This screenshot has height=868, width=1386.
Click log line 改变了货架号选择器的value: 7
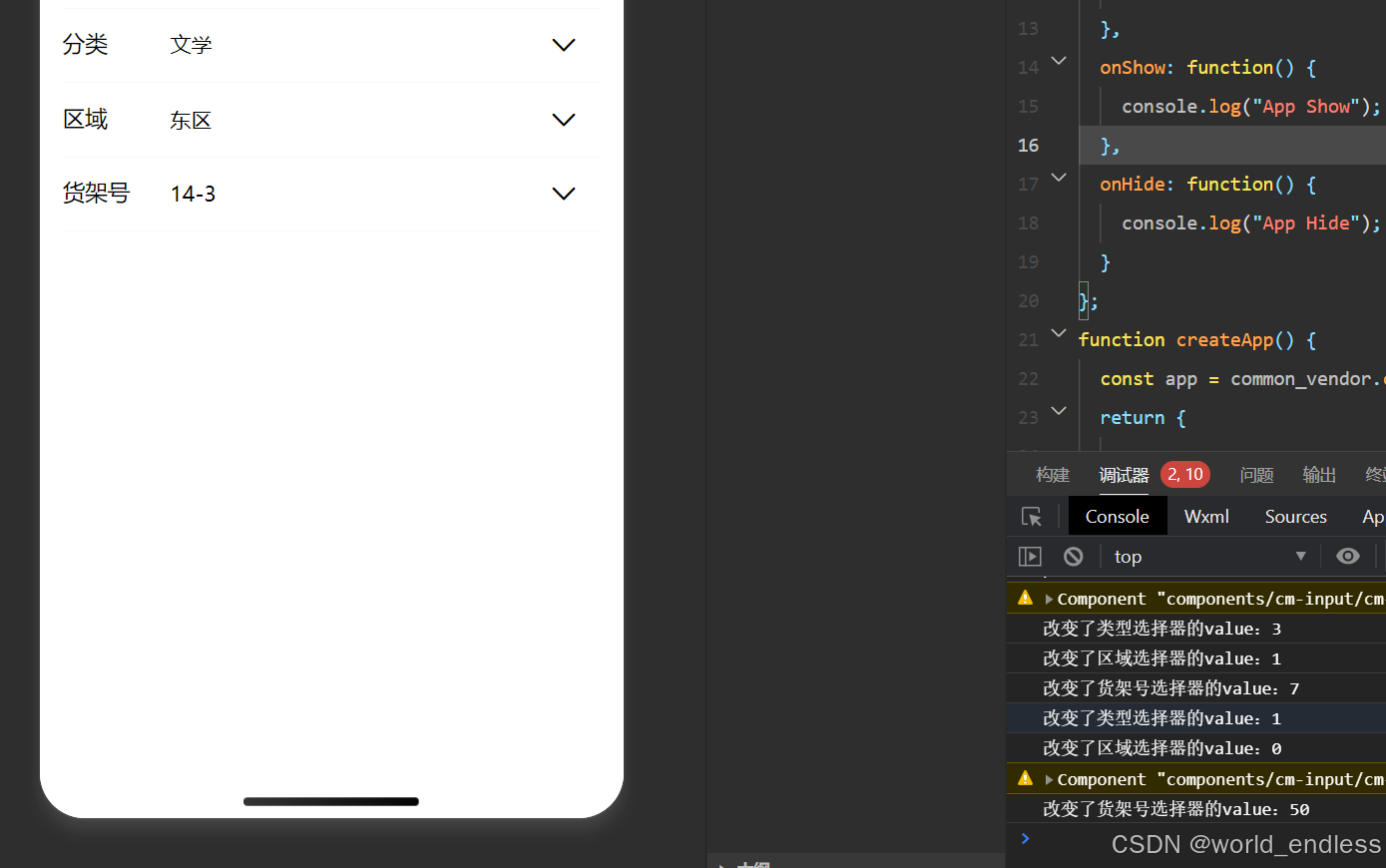(1170, 688)
